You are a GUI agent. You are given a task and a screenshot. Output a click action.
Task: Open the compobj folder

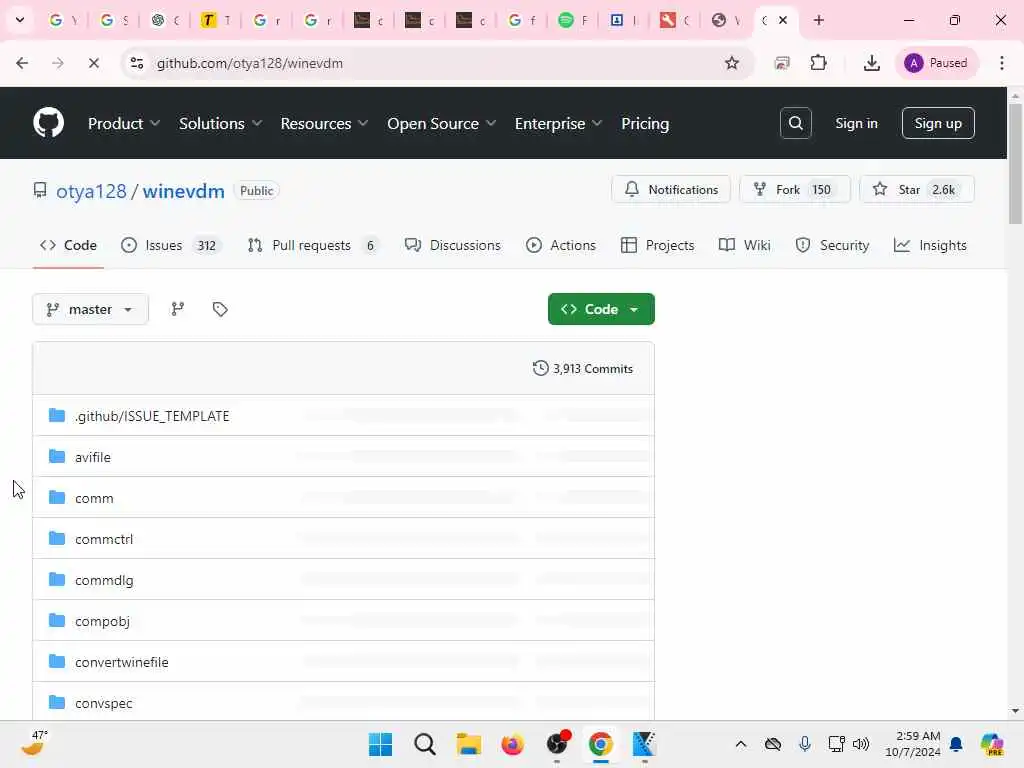(x=102, y=621)
